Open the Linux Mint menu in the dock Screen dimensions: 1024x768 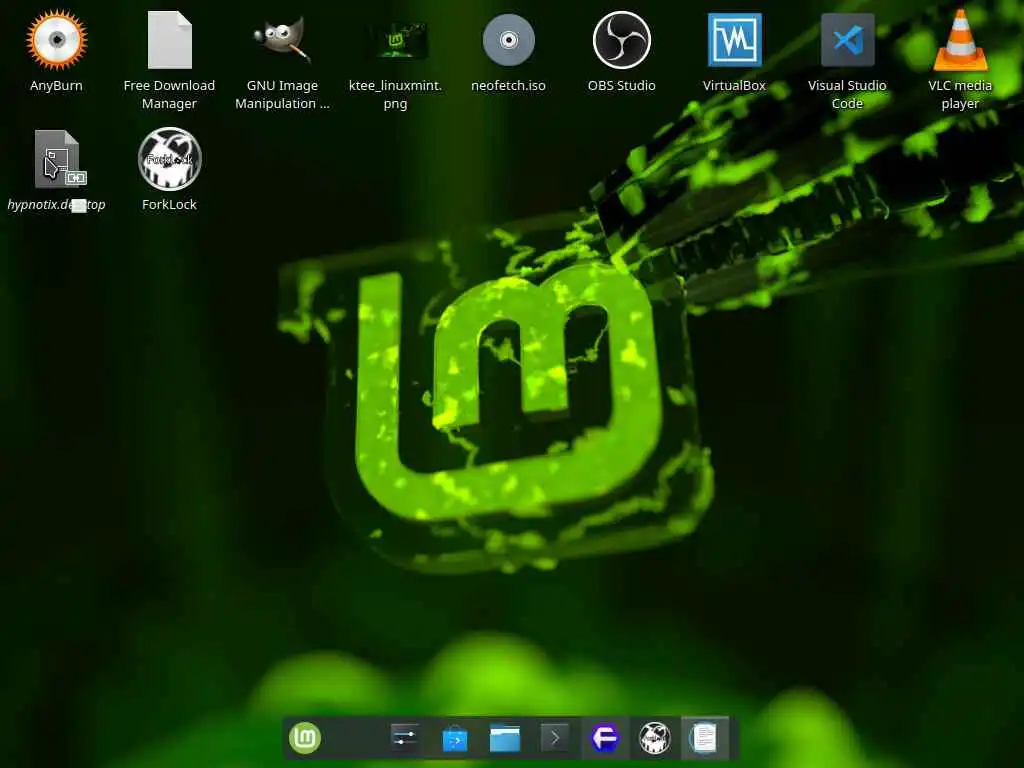click(x=305, y=738)
